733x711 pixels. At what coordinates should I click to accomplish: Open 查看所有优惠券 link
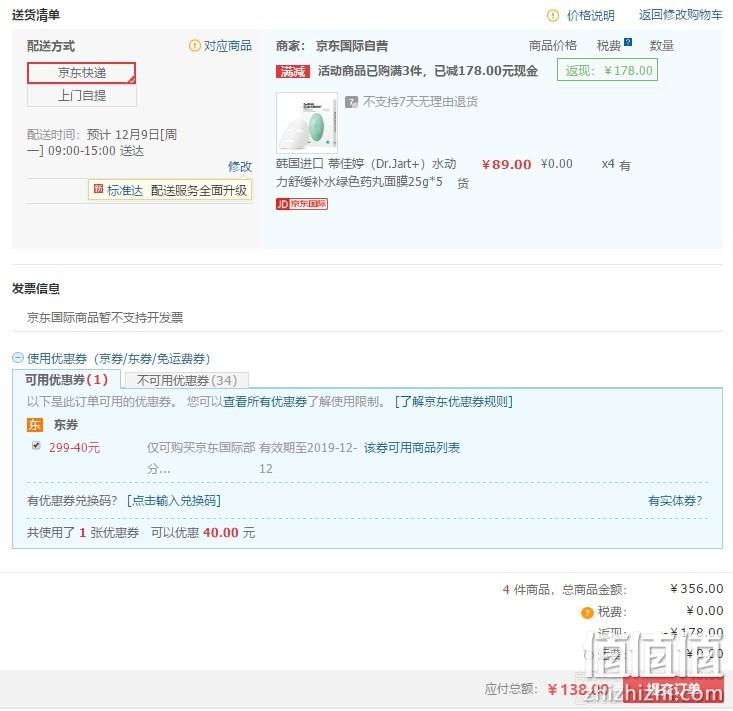point(265,402)
